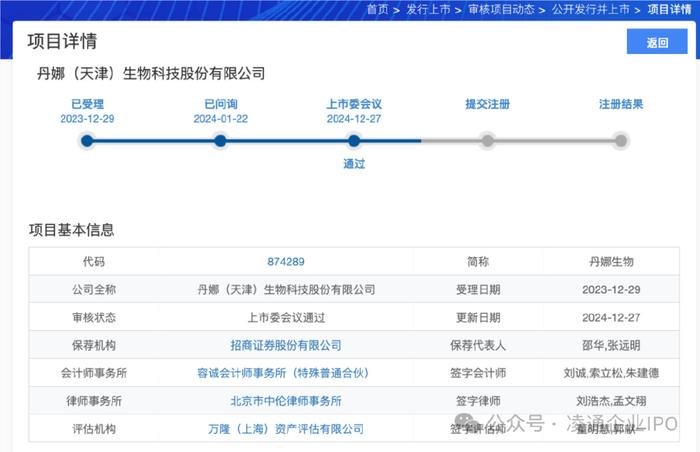Select the 已问询 stage label

221,104
